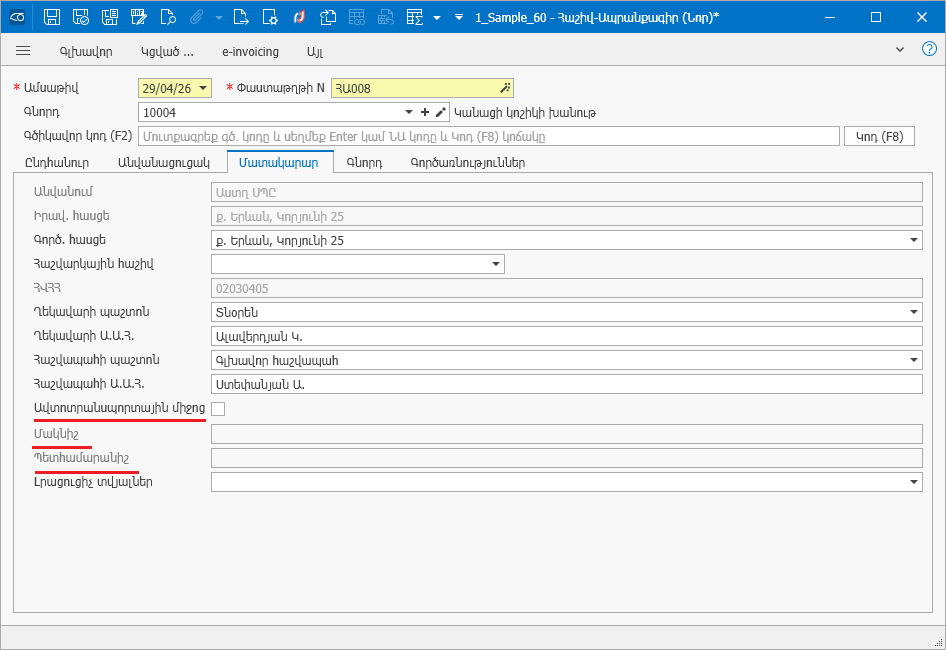Open the Ղեկավարի պաշտոն dropdown arrow

click(913, 312)
